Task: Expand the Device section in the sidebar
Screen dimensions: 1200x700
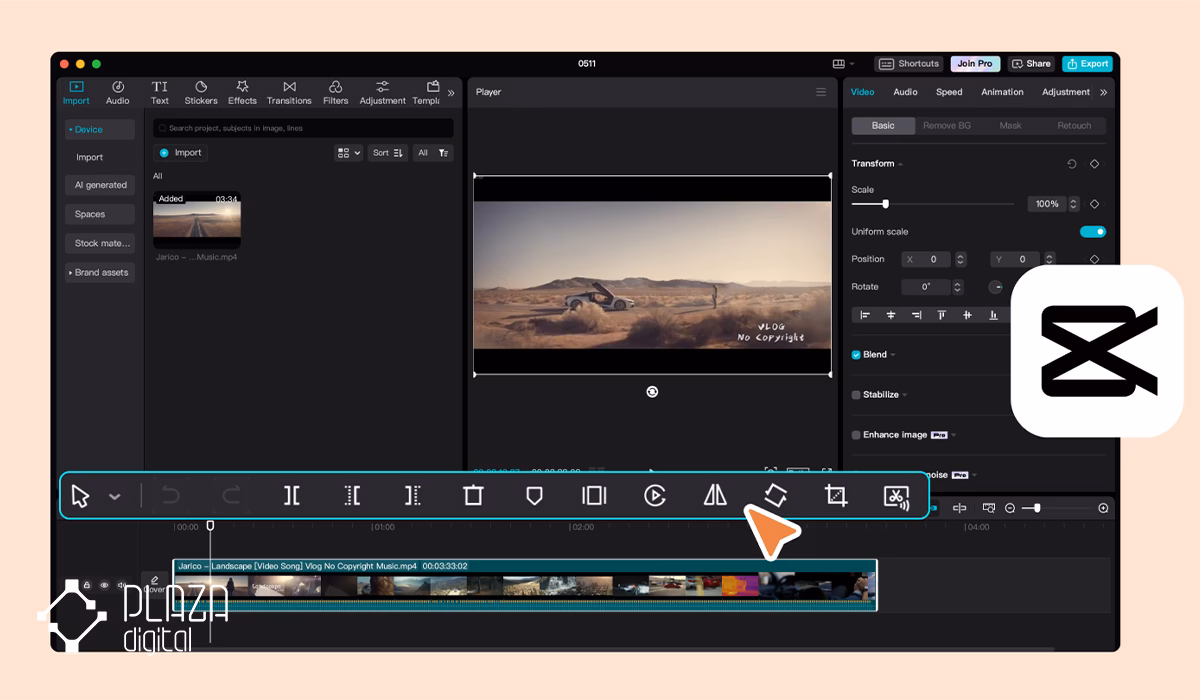Action: click(99, 129)
